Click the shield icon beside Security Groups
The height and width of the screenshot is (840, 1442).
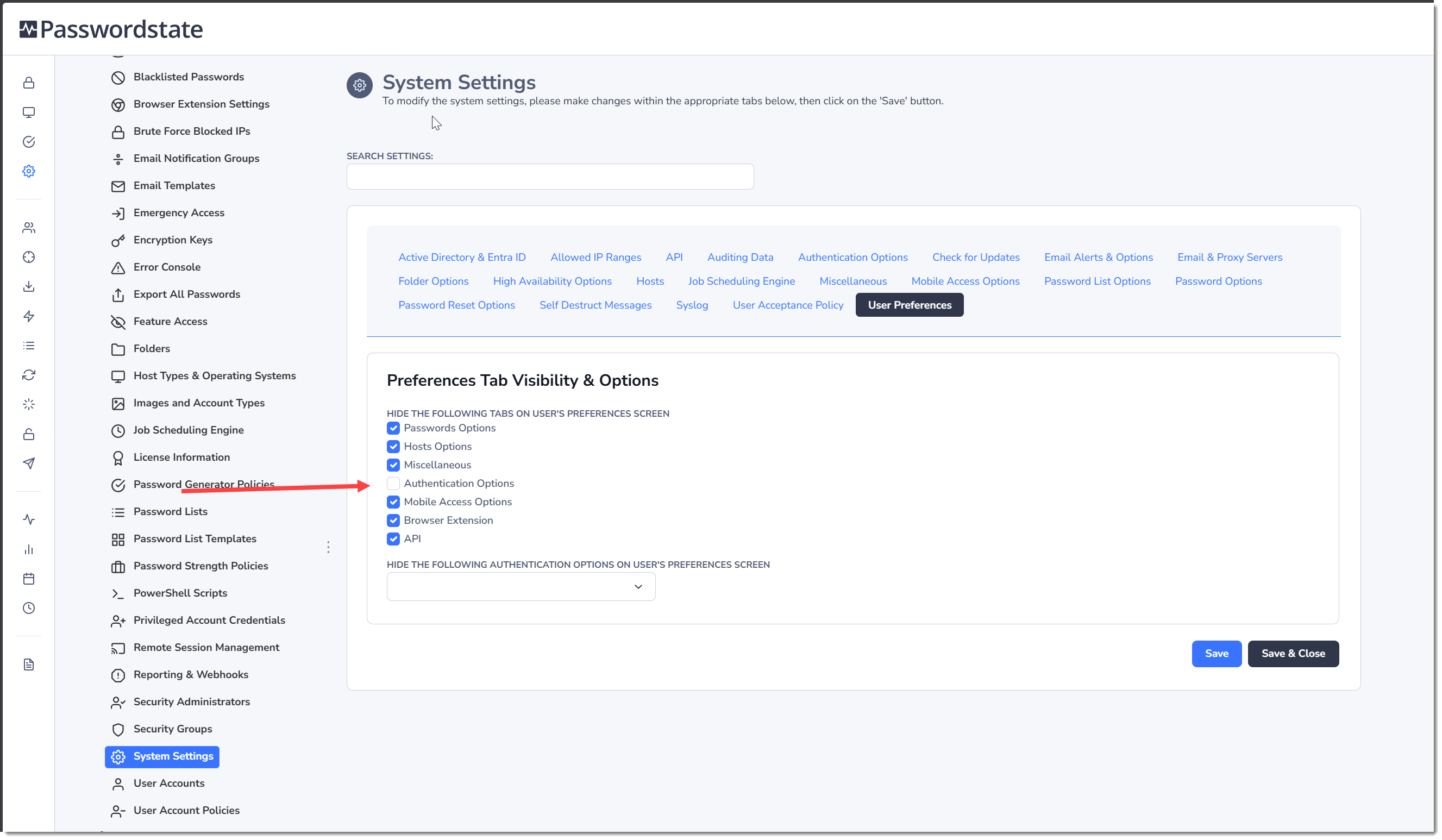click(x=118, y=730)
